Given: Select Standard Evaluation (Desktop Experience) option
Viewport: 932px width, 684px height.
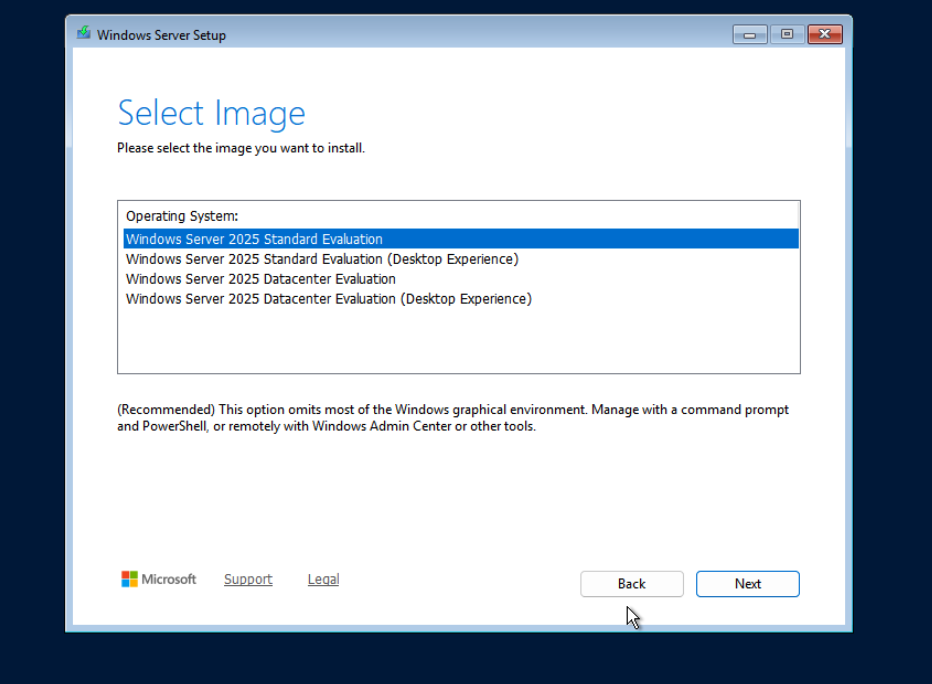Looking at the screenshot, I should [x=461, y=259].
